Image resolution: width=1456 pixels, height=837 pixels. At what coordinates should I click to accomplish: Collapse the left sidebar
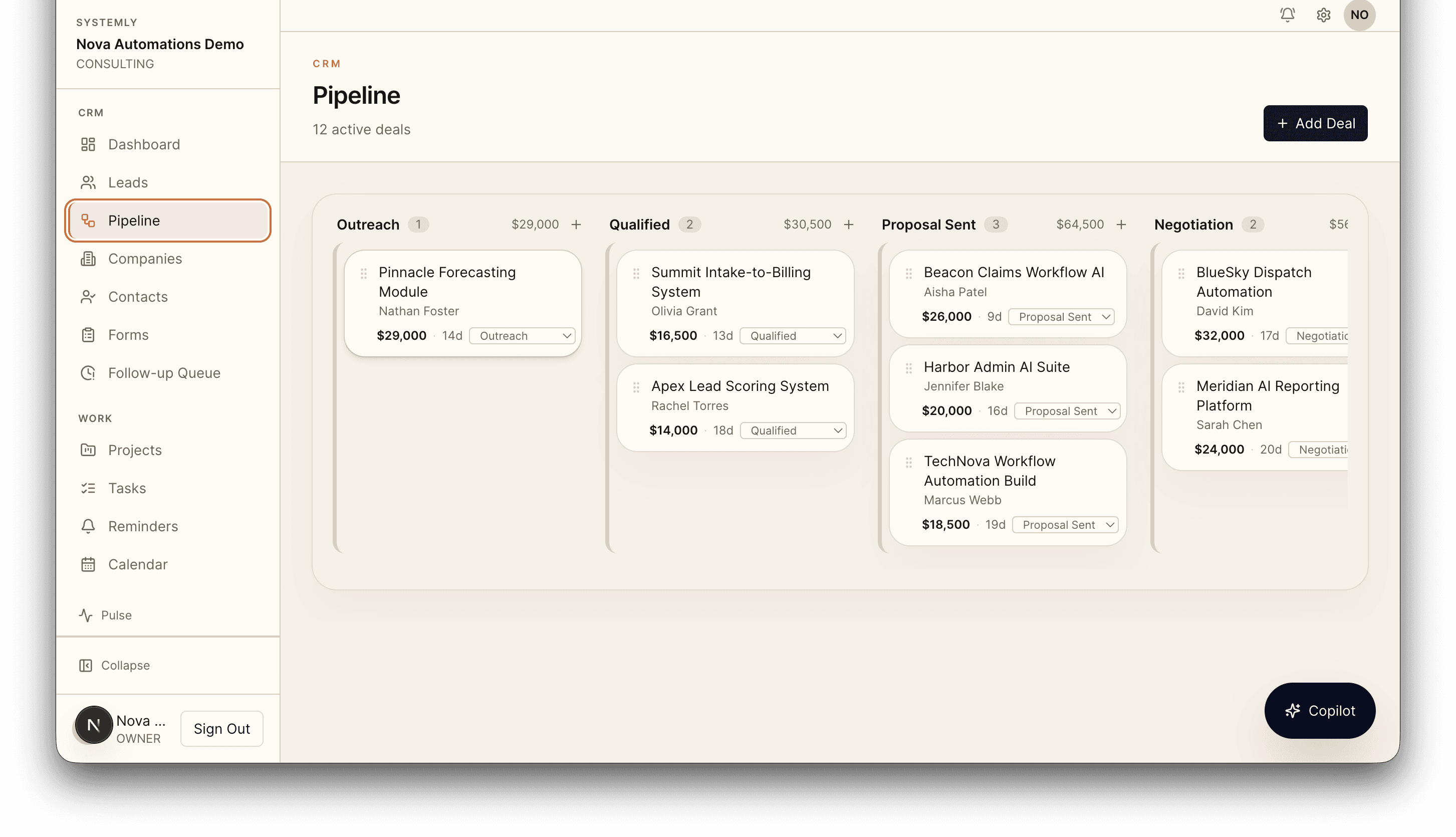coord(114,665)
